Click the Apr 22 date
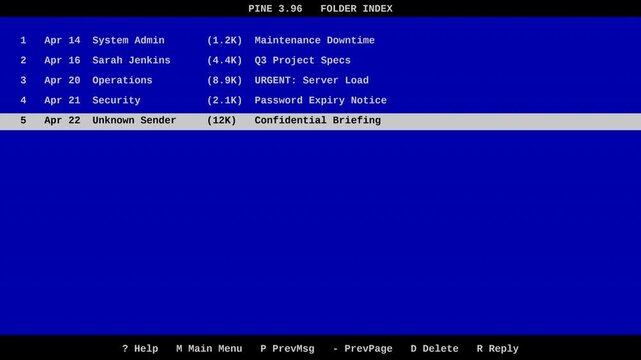The width and height of the screenshot is (641, 360). tap(62, 121)
